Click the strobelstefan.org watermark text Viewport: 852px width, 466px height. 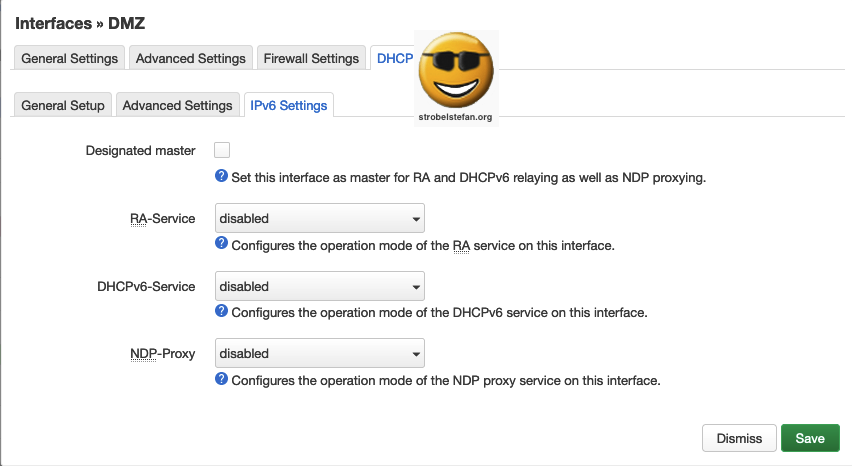(x=456, y=117)
